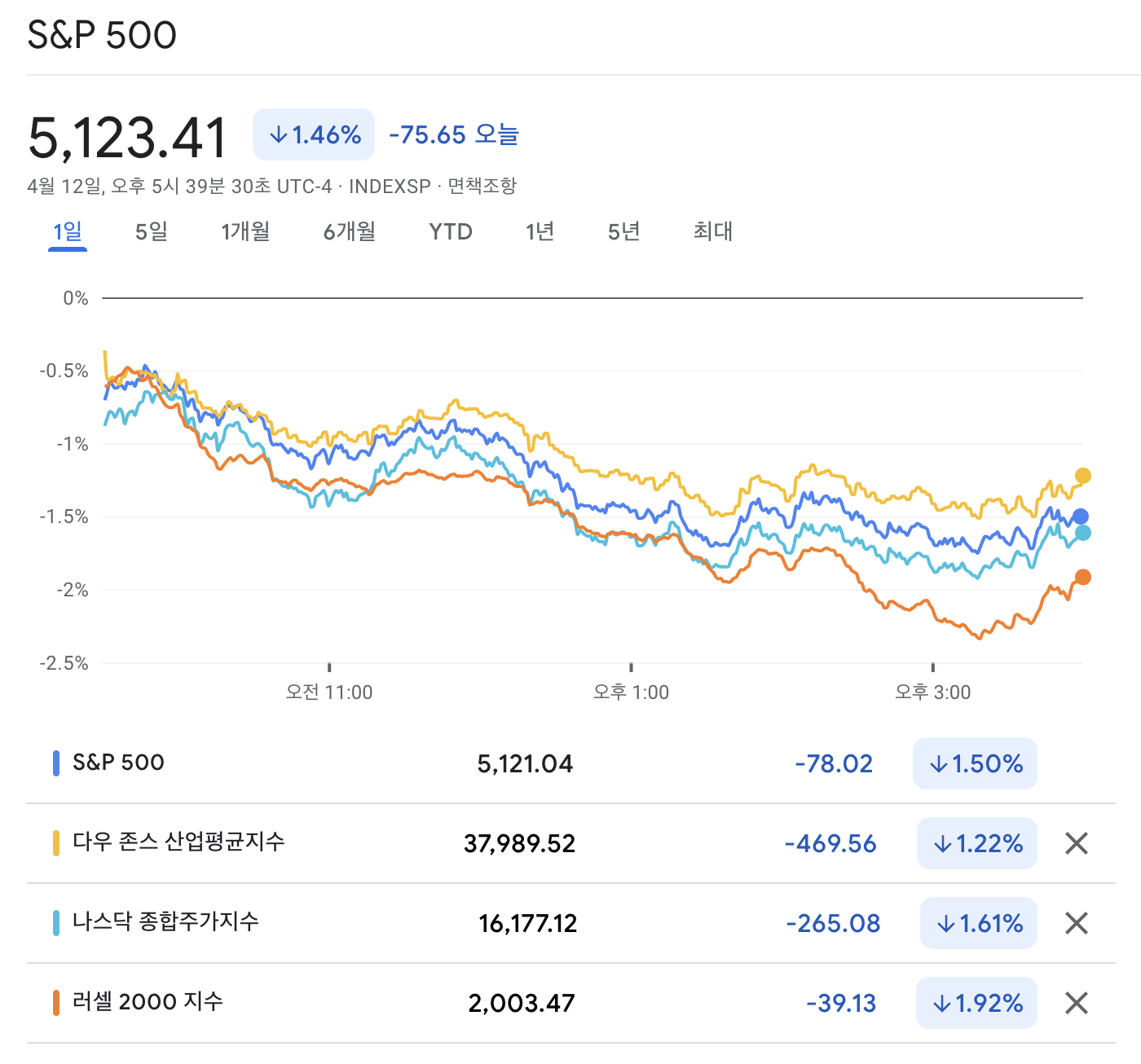Switch to the 5일 time range tab

click(x=152, y=231)
